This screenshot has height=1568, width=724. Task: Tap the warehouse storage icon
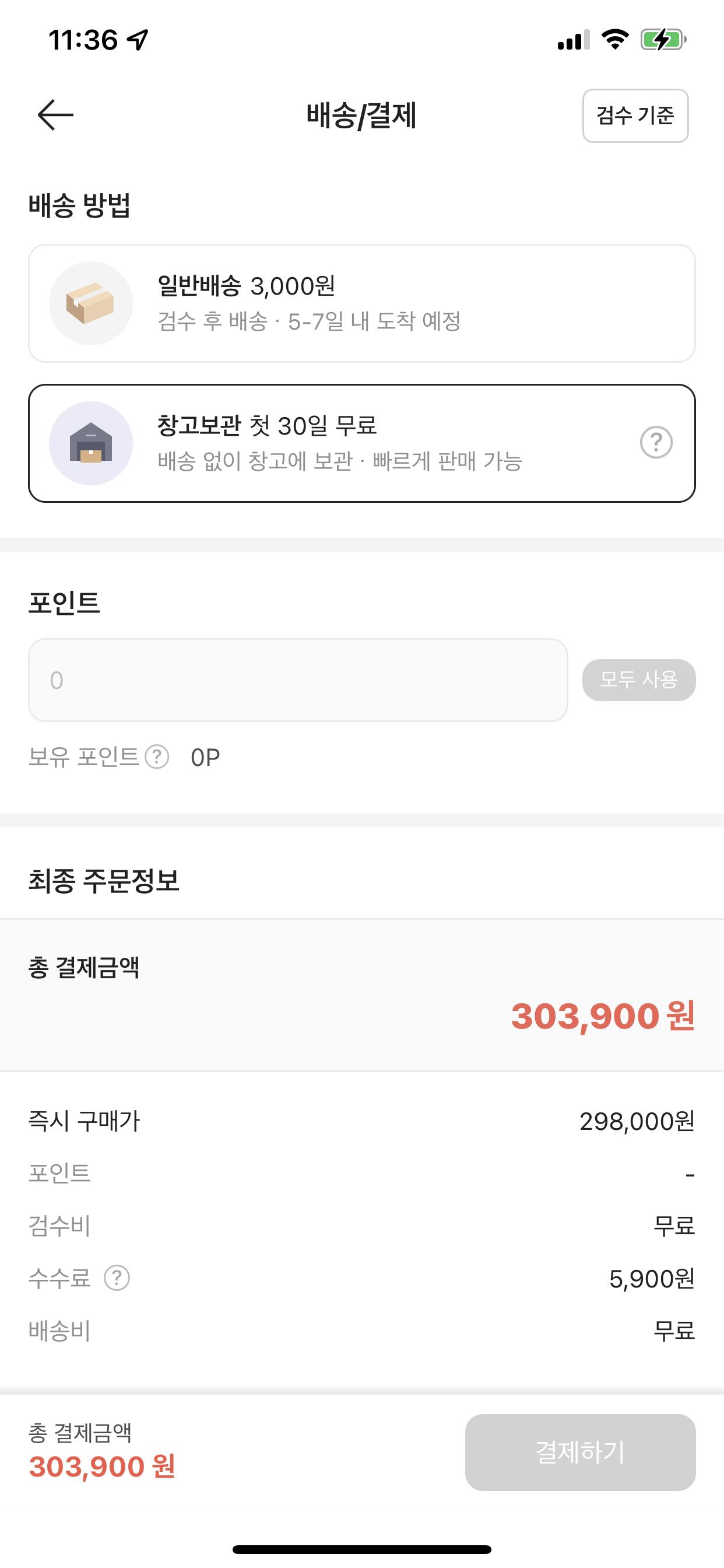pyautogui.click(x=91, y=443)
